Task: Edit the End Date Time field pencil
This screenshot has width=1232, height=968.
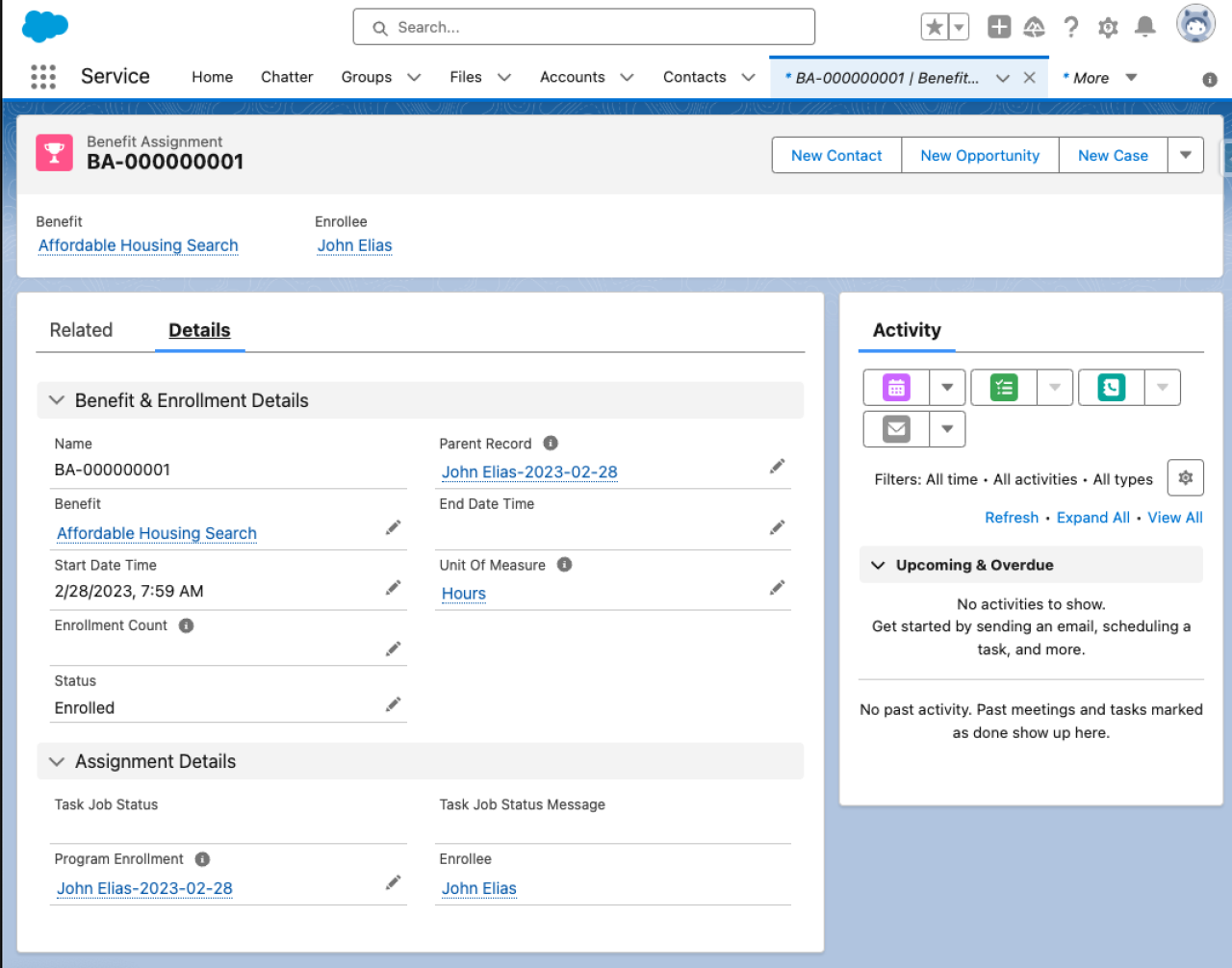Action: click(x=778, y=527)
